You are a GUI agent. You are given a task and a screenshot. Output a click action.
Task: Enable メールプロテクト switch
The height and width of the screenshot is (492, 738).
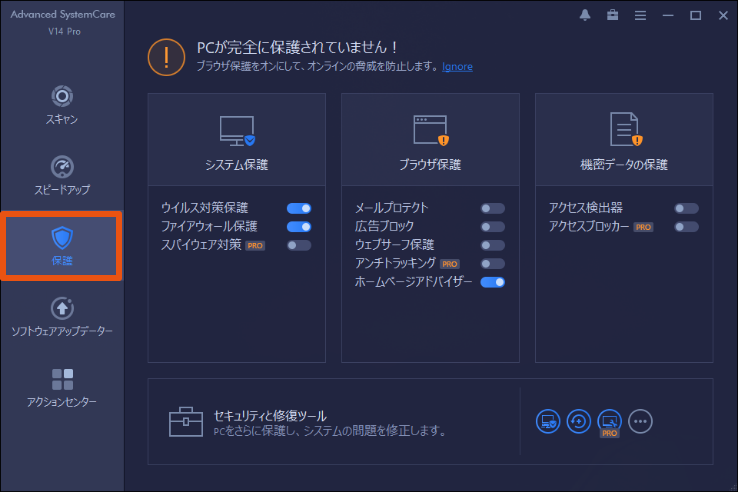(x=493, y=208)
